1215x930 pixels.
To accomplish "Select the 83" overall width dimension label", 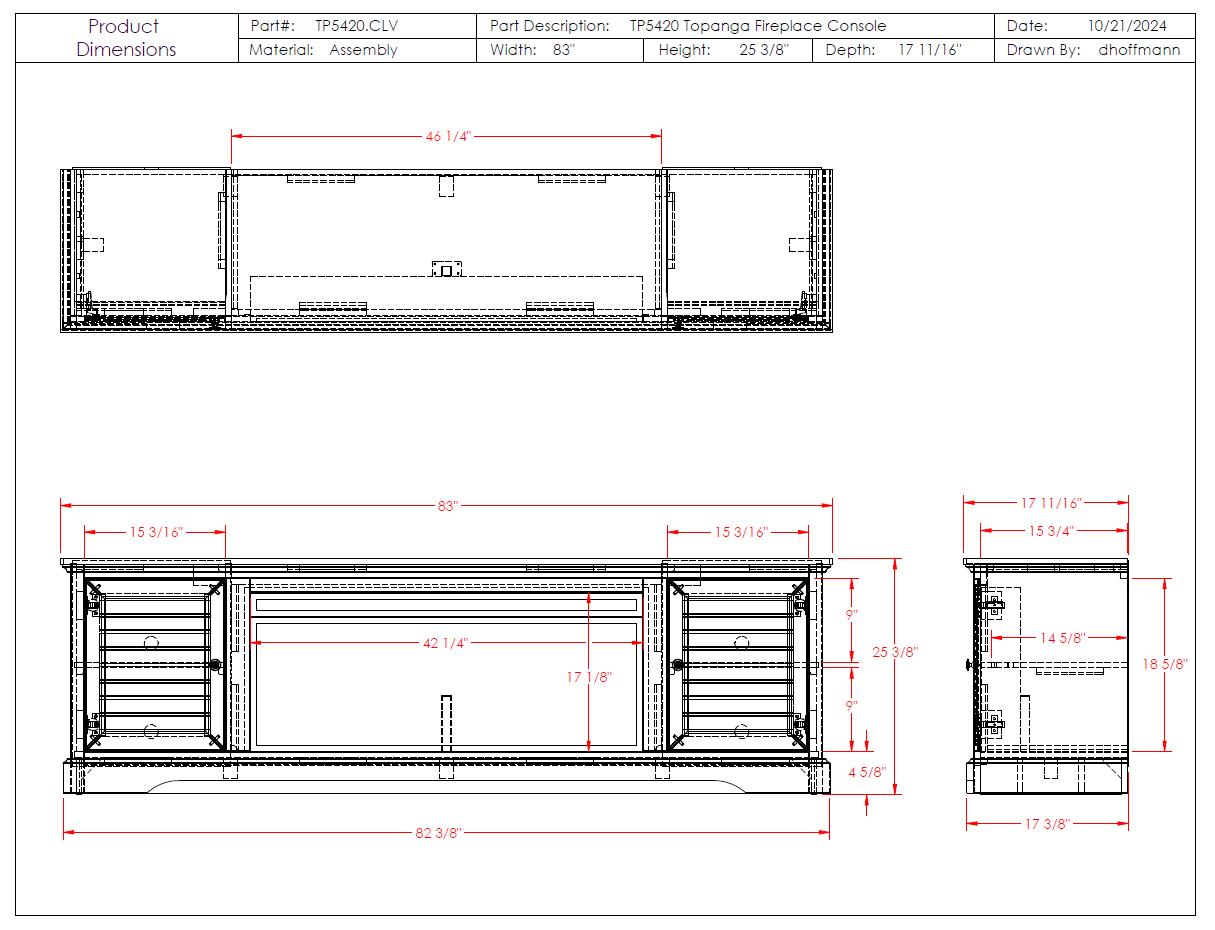I will pos(447,506).
